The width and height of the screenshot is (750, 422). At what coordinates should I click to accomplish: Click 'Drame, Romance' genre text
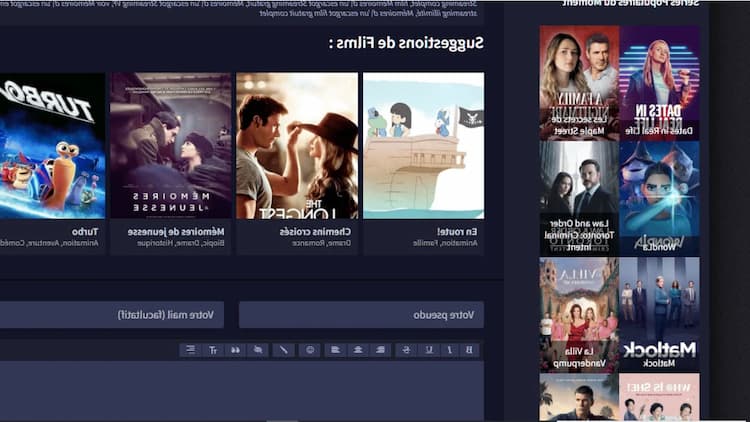[x=321, y=244]
